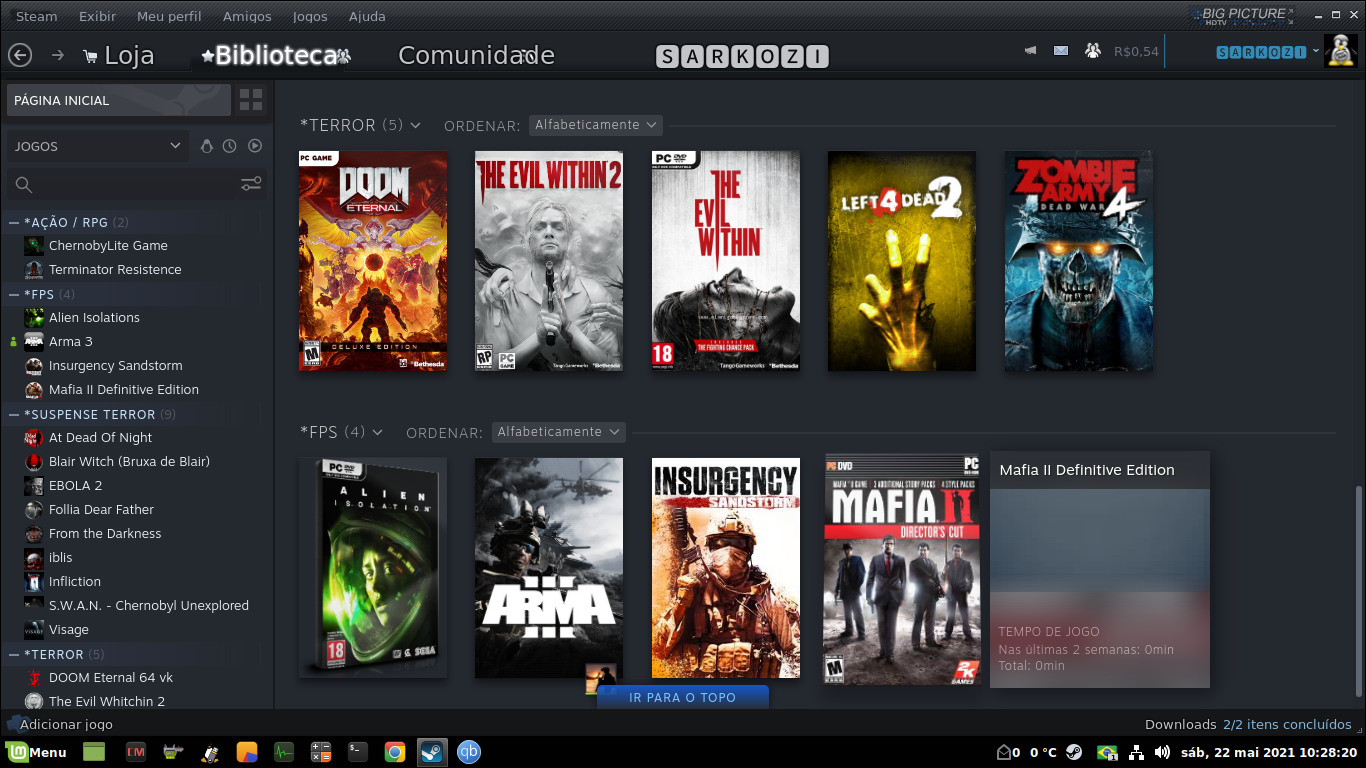Collapse the *TERROR (5) shelf chevron
The image size is (1366, 768).
[x=415, y=125]
